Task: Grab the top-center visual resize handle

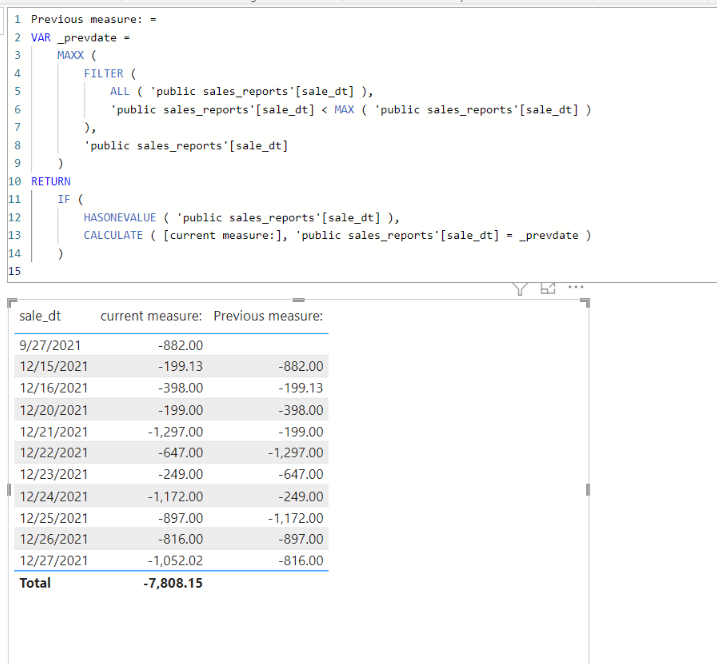Action: (x=299, y=300)
